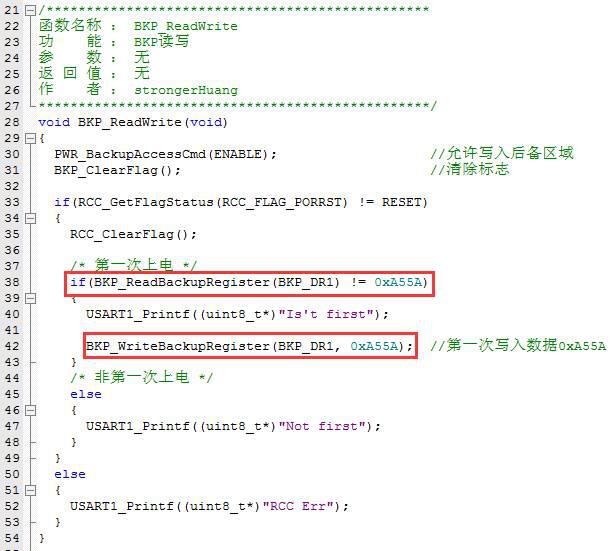The height and width of the screenshot is (551, 613).
Task: Click the "Is't first" string literal
Action: coord(328,314)
